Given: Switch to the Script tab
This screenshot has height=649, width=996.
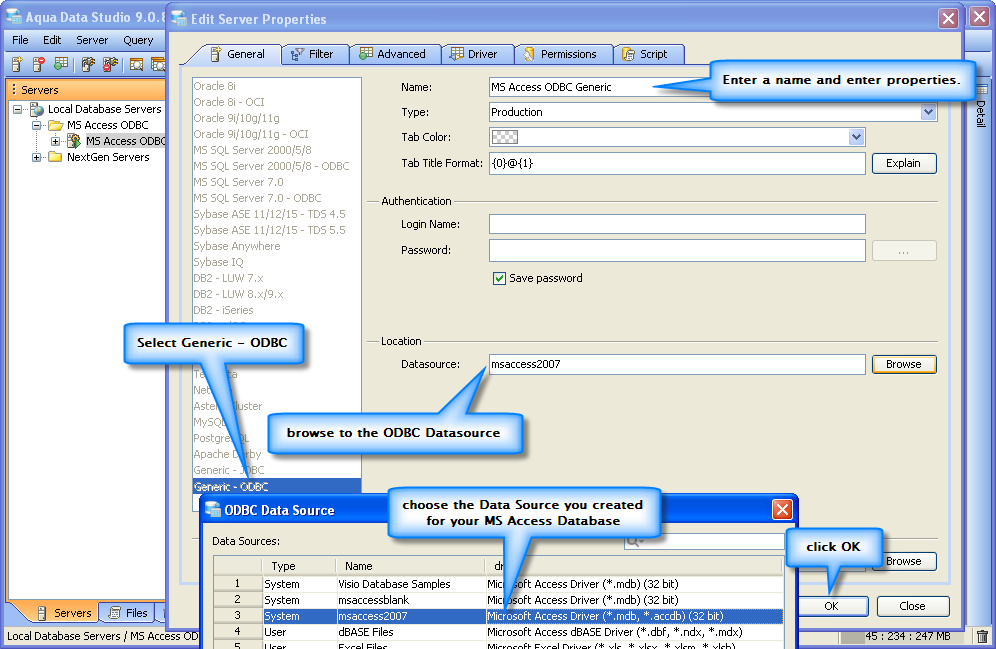Looking at the screenshot, I should click(x=649, y=55).
